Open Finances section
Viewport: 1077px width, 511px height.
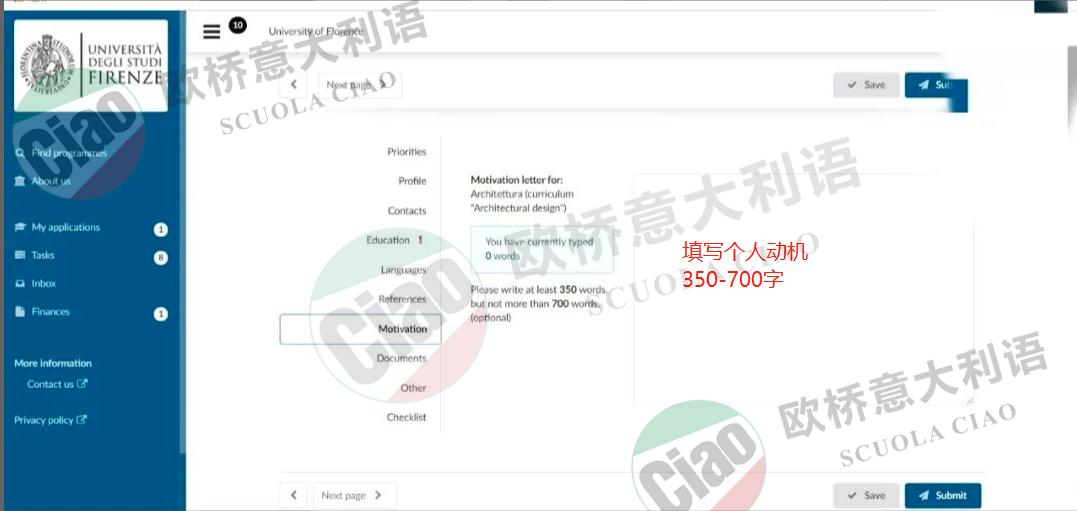[x=43, y=312]
